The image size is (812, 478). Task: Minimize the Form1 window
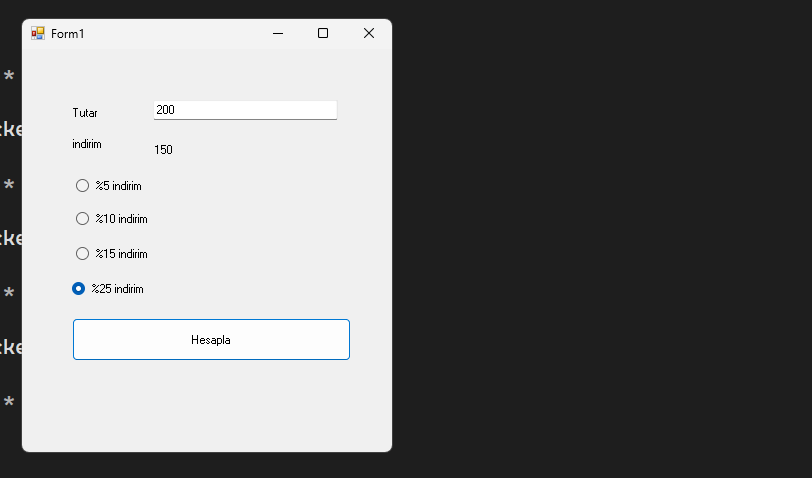coord(278,33)
